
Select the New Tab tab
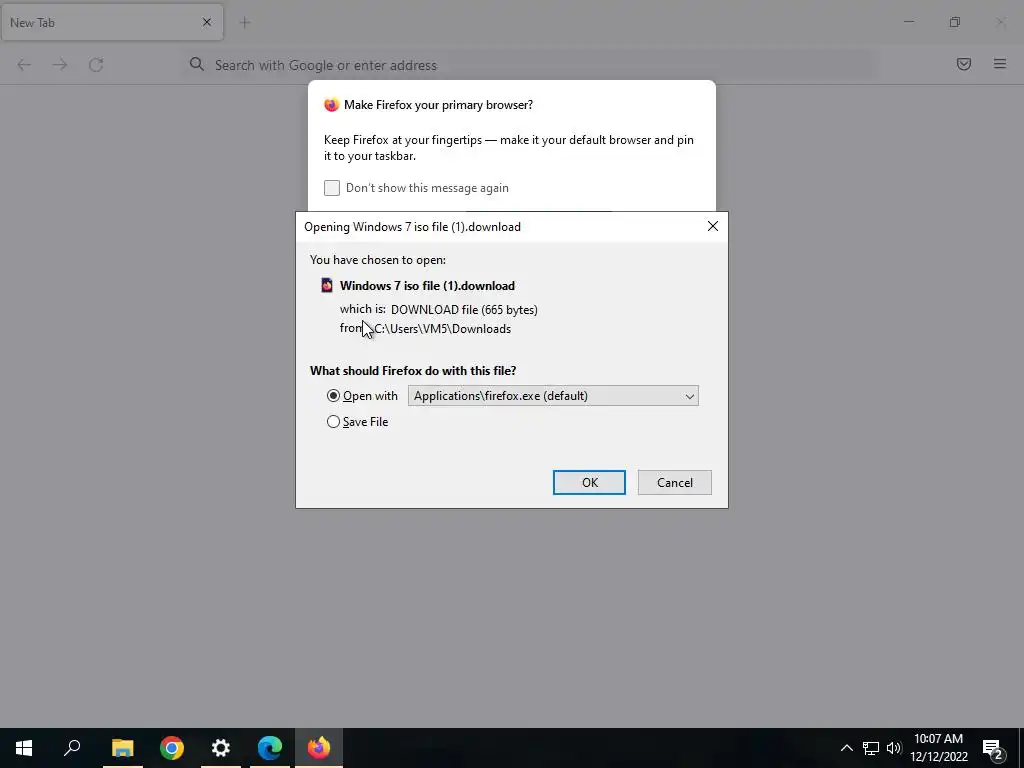pyautogui.click(x=112, y=22)
